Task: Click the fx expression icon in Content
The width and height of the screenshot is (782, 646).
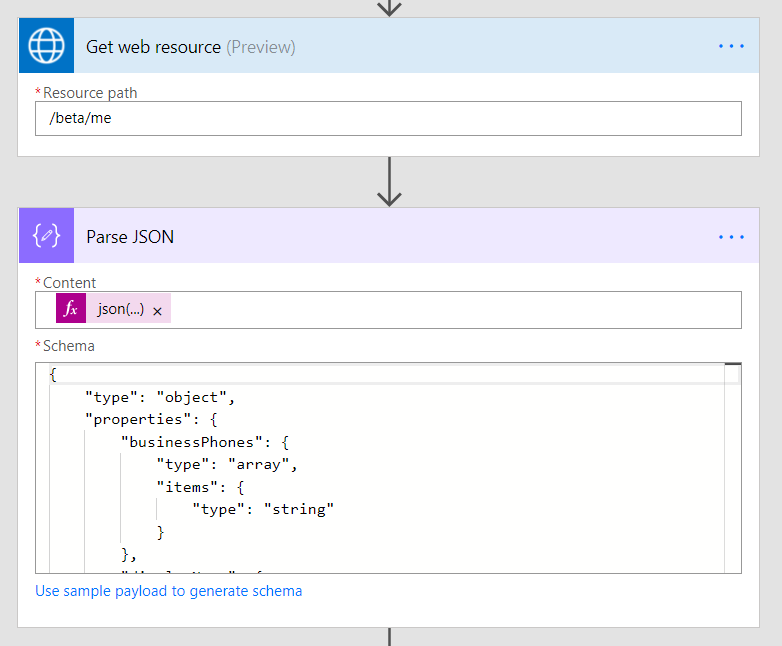Action: click(x=70, y=310)
